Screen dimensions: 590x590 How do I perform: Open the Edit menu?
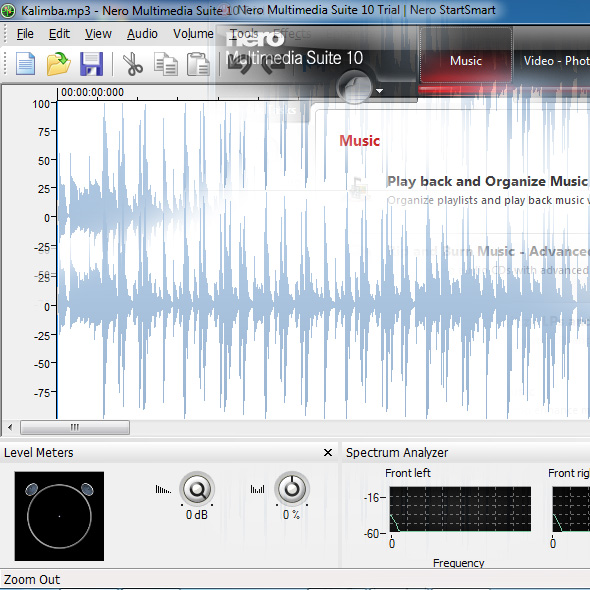[59, 34]
